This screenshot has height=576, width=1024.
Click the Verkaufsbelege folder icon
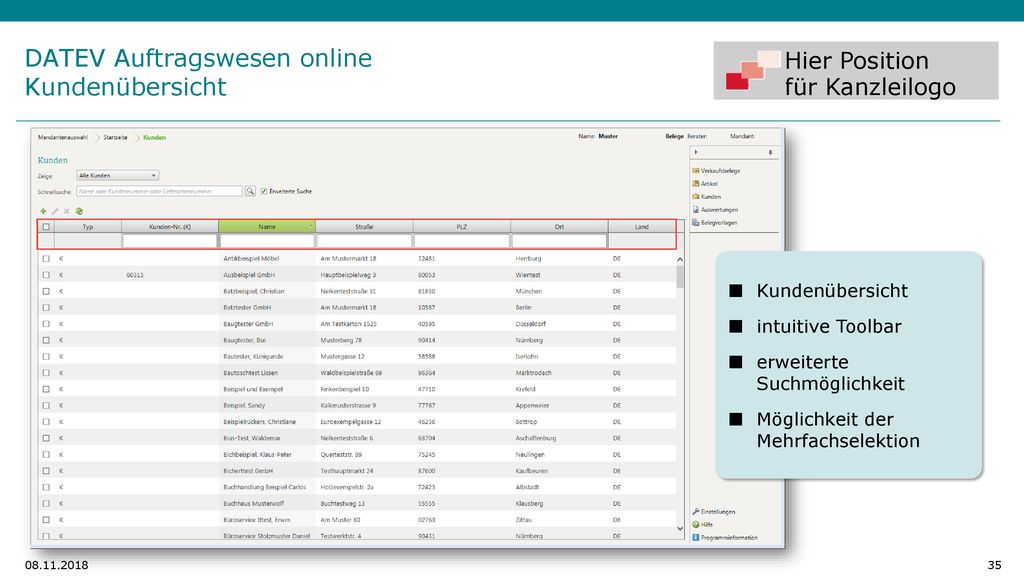pos(696,170)
